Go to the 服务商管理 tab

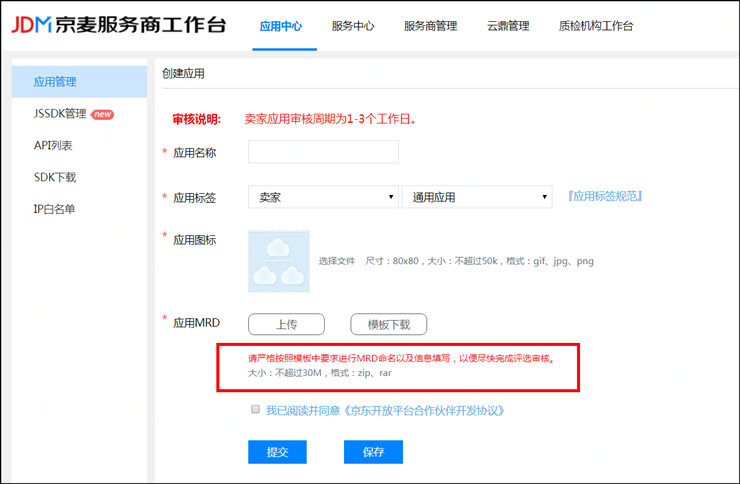[430, 26]
